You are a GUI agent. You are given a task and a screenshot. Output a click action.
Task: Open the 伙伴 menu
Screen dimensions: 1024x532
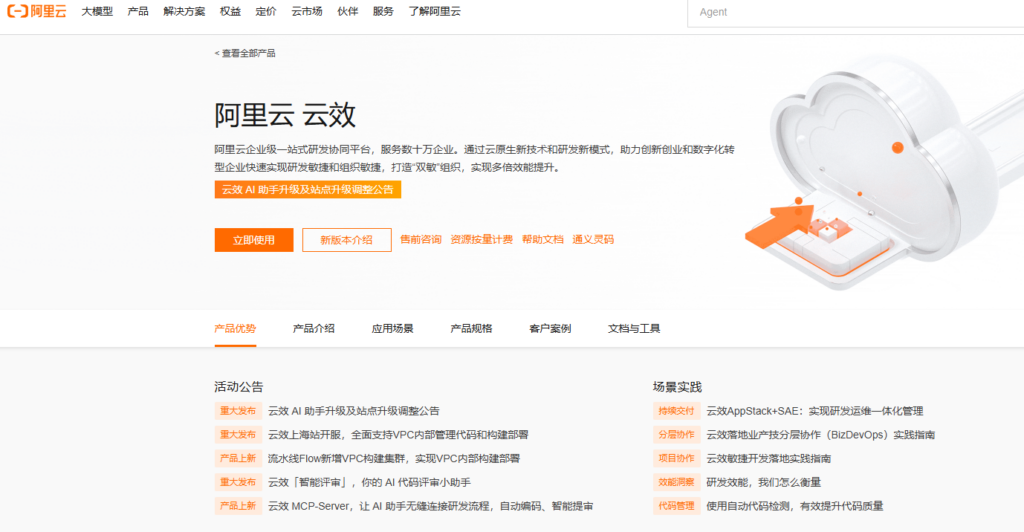click(x=347, y=11)
